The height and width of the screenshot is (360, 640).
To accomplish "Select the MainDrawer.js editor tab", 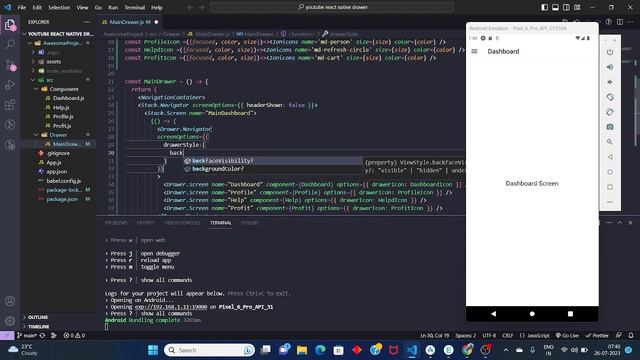I will pos(129,22).
